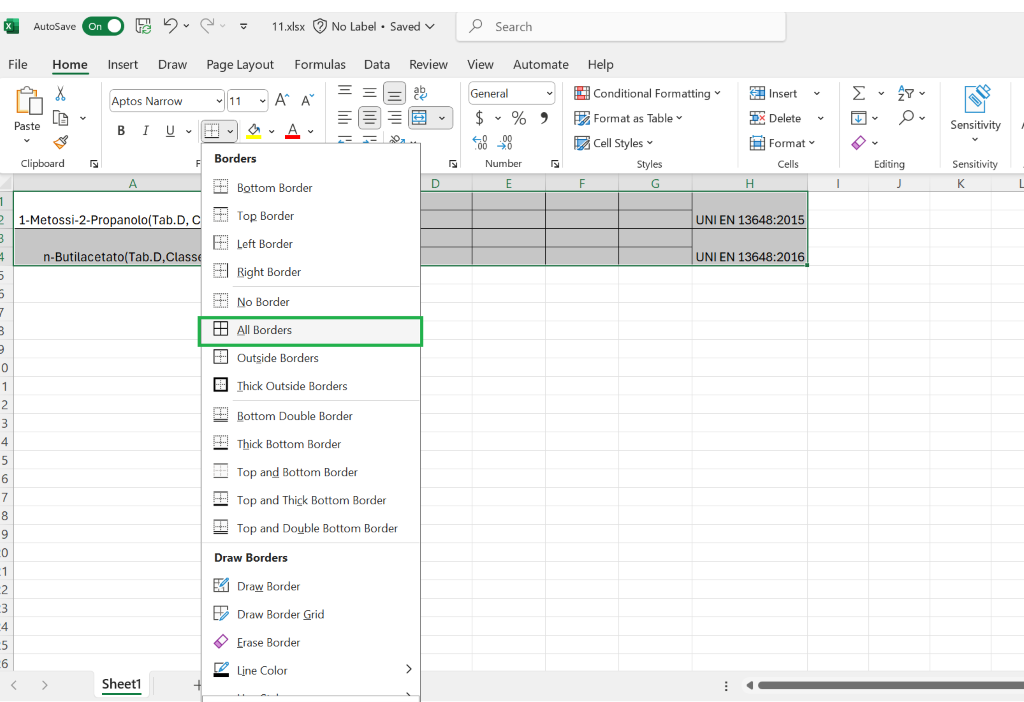Click the Sort & Filter icon

(906, 93)
